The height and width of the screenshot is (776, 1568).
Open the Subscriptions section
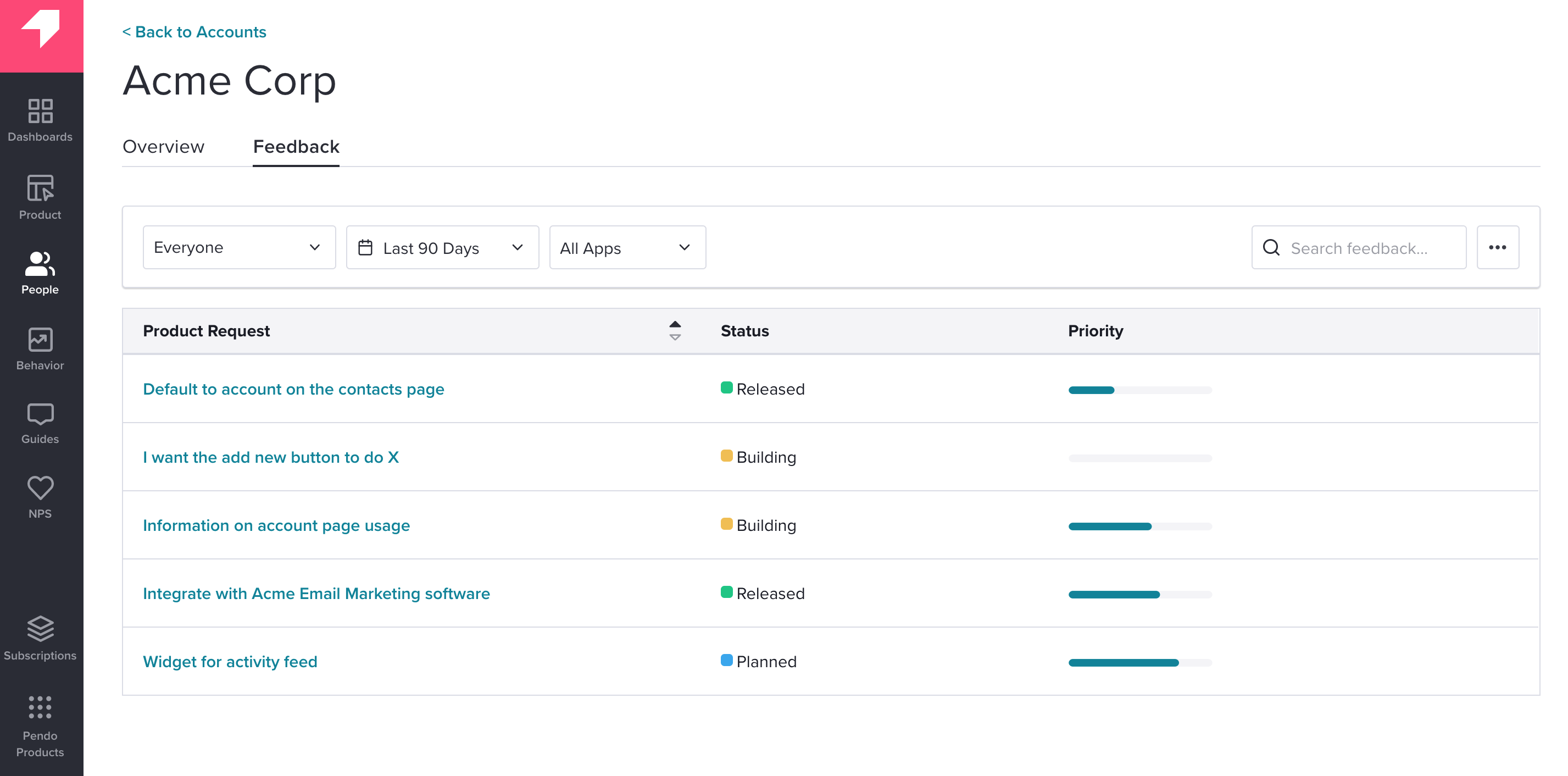40,639
